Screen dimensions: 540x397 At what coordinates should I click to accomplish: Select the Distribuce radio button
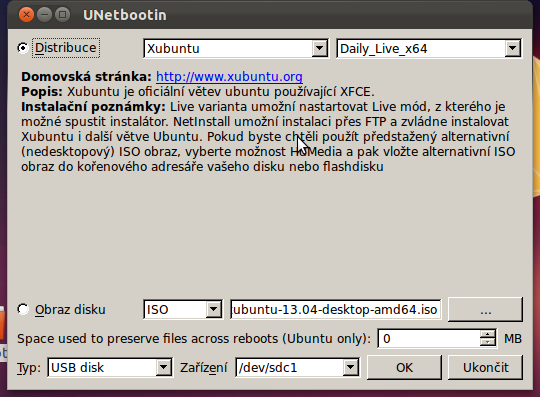pyautogui.click(x=23, y=48)
